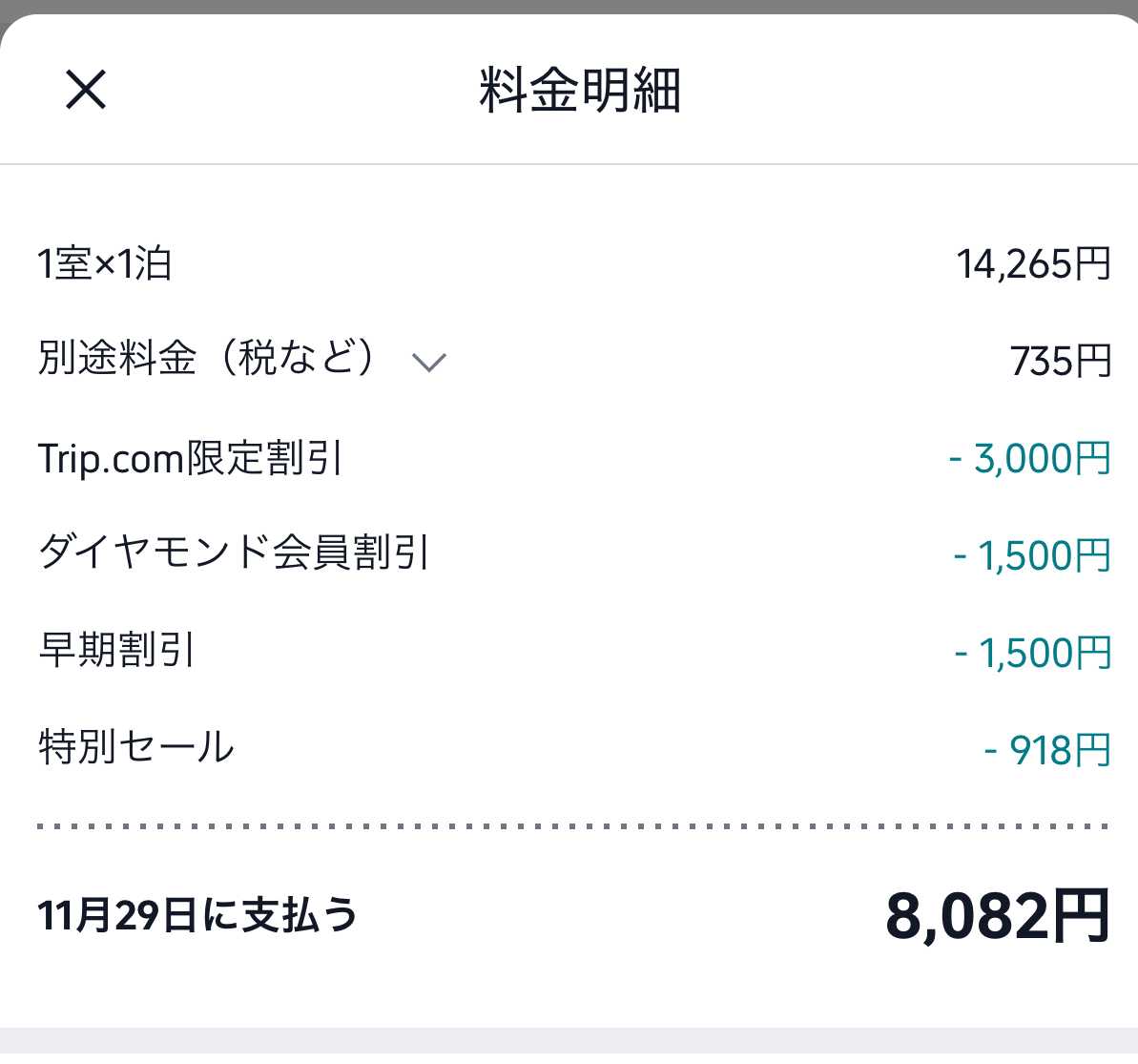
Task: Click the dotted divider above the total
Action: point(572,826)
